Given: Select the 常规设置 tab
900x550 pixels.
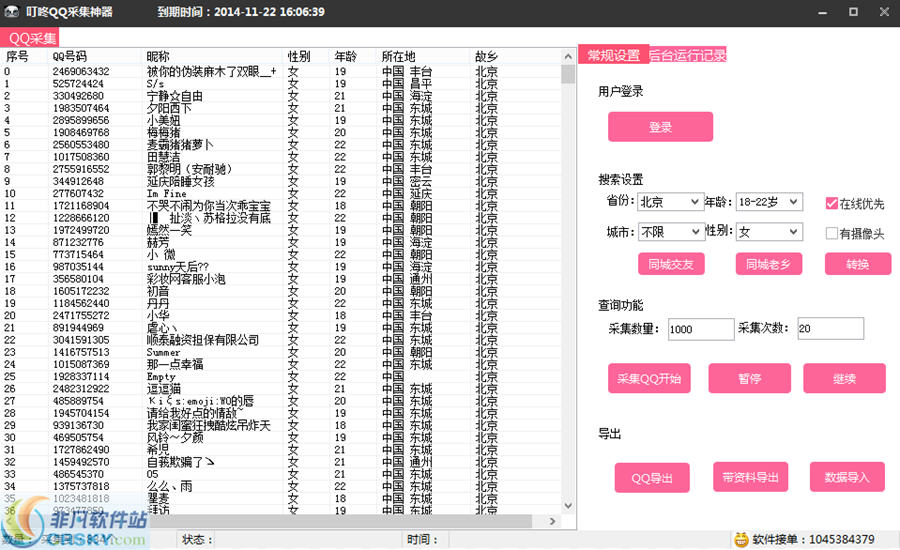Looking at the screenshot, I should 614,55.
